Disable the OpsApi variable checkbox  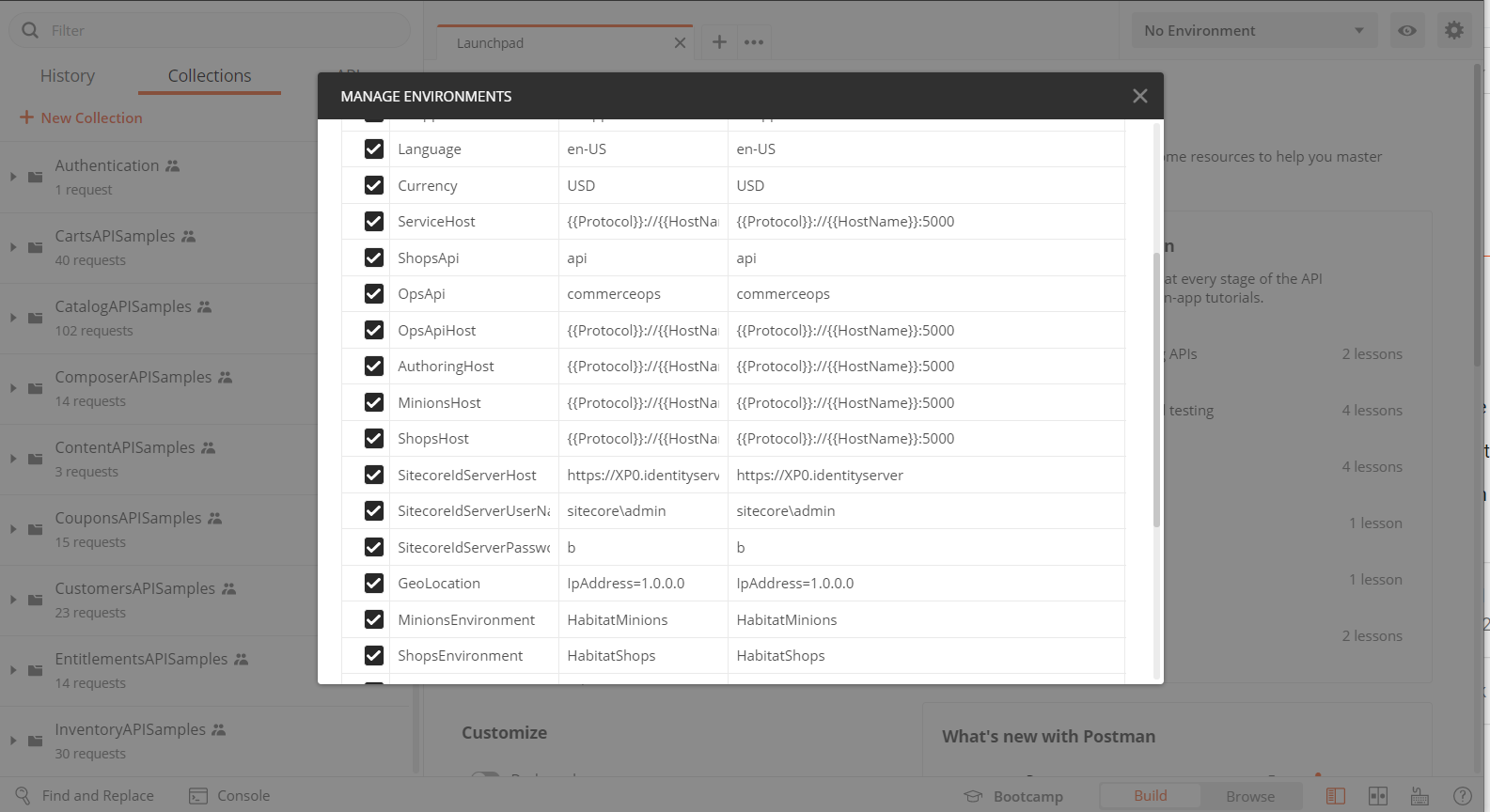click(374, 293)
